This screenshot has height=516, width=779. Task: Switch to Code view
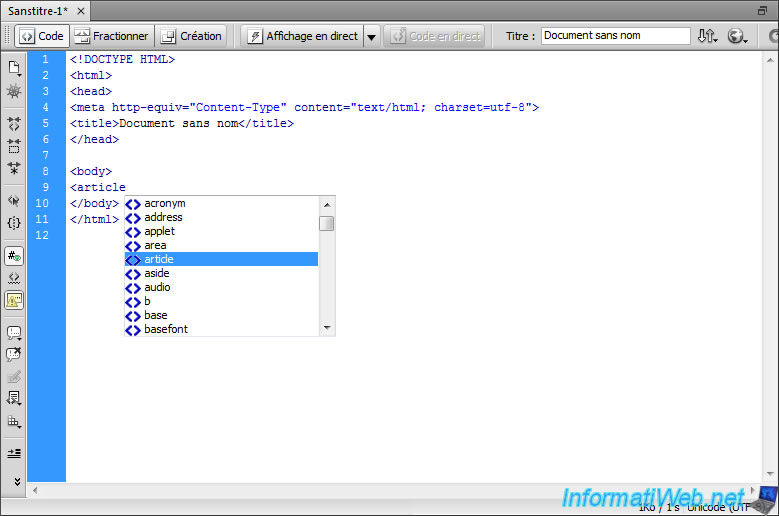(x=42, y=36)
